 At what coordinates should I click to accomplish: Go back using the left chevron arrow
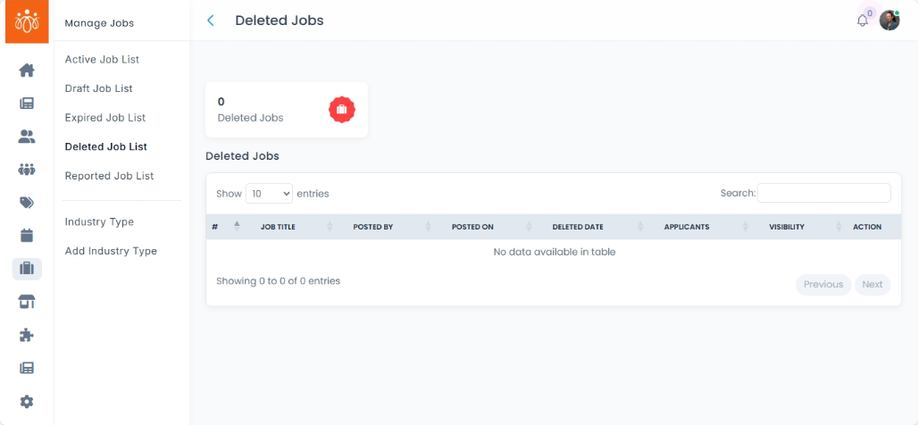tap(210, 20)
